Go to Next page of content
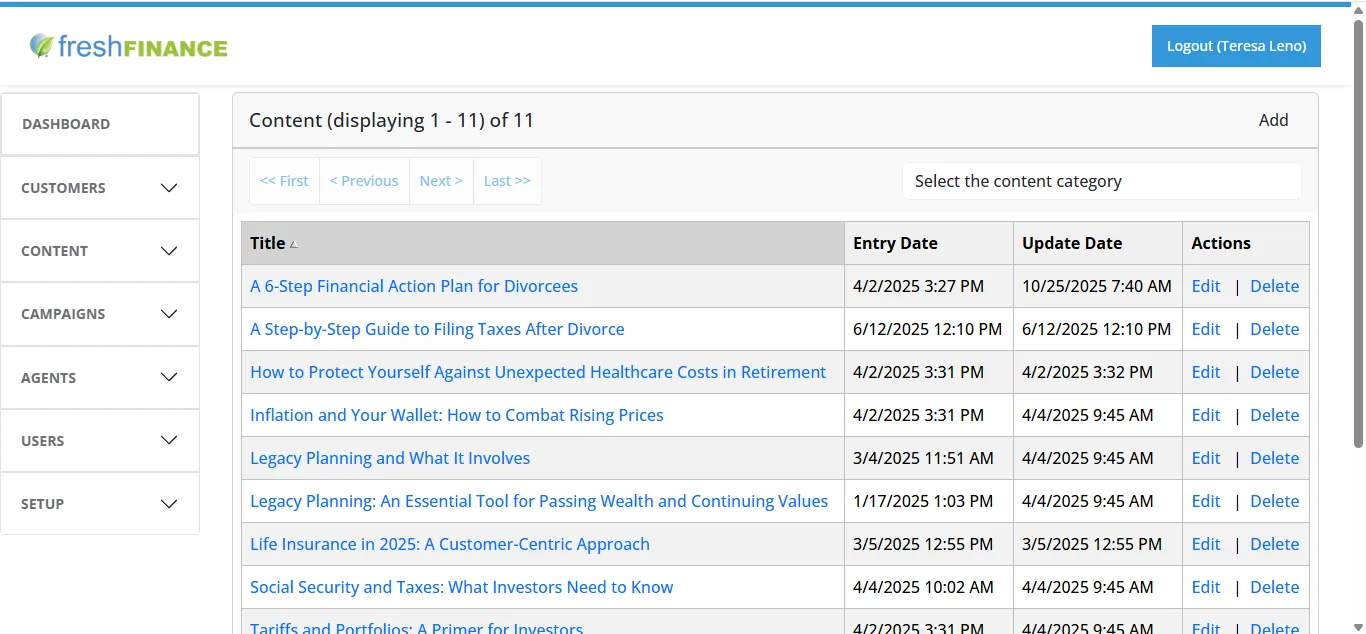This screenshot has height=634, width=1366. pos(441,181)
